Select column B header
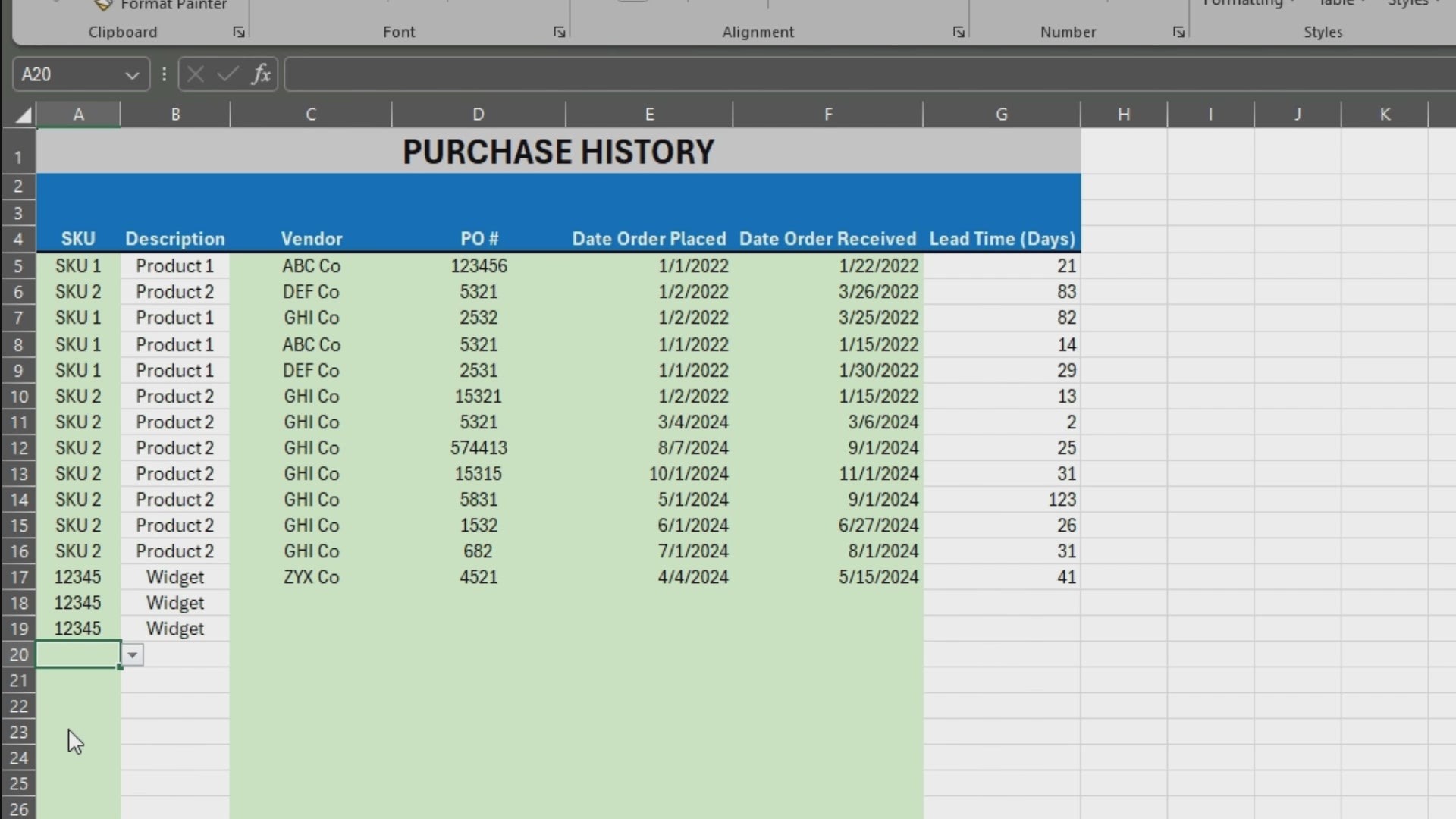 click(x=175, y=115)
